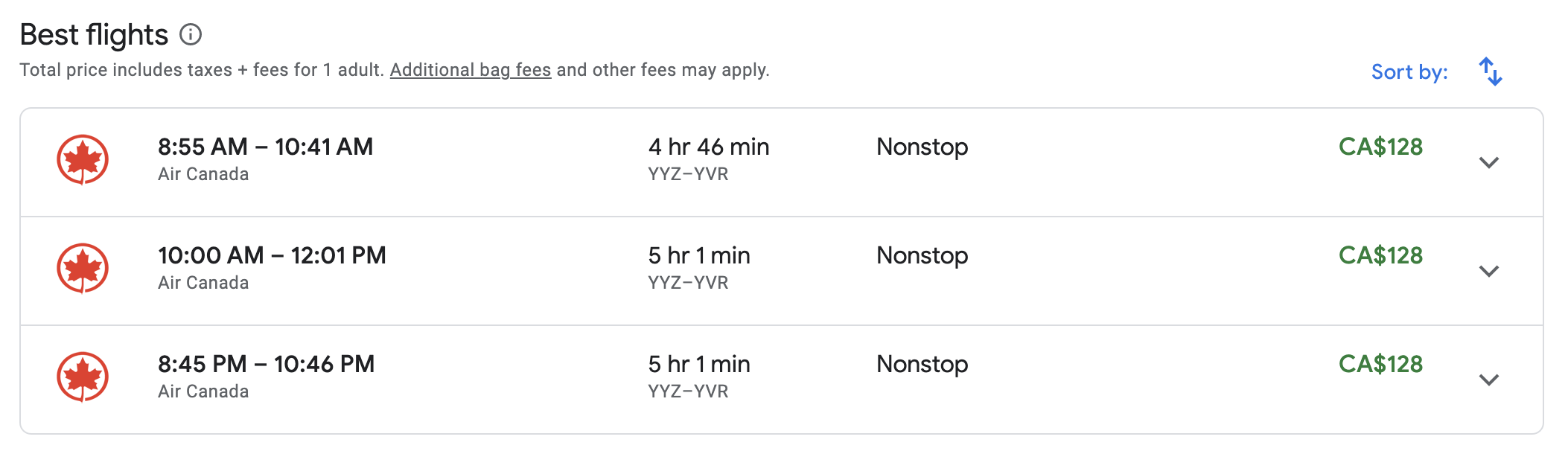
Task: Click the Best flights heading
Action: click(x=94, y=35)
